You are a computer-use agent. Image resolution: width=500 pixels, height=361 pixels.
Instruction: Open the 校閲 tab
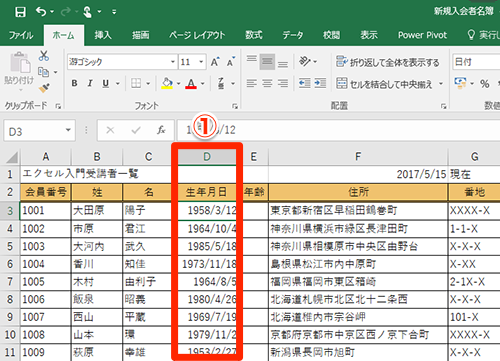(331, 35)
